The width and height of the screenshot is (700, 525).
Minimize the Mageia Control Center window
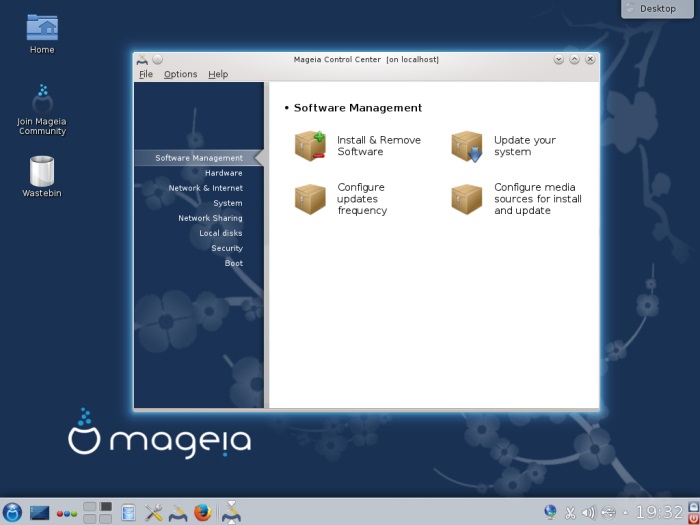558,59
